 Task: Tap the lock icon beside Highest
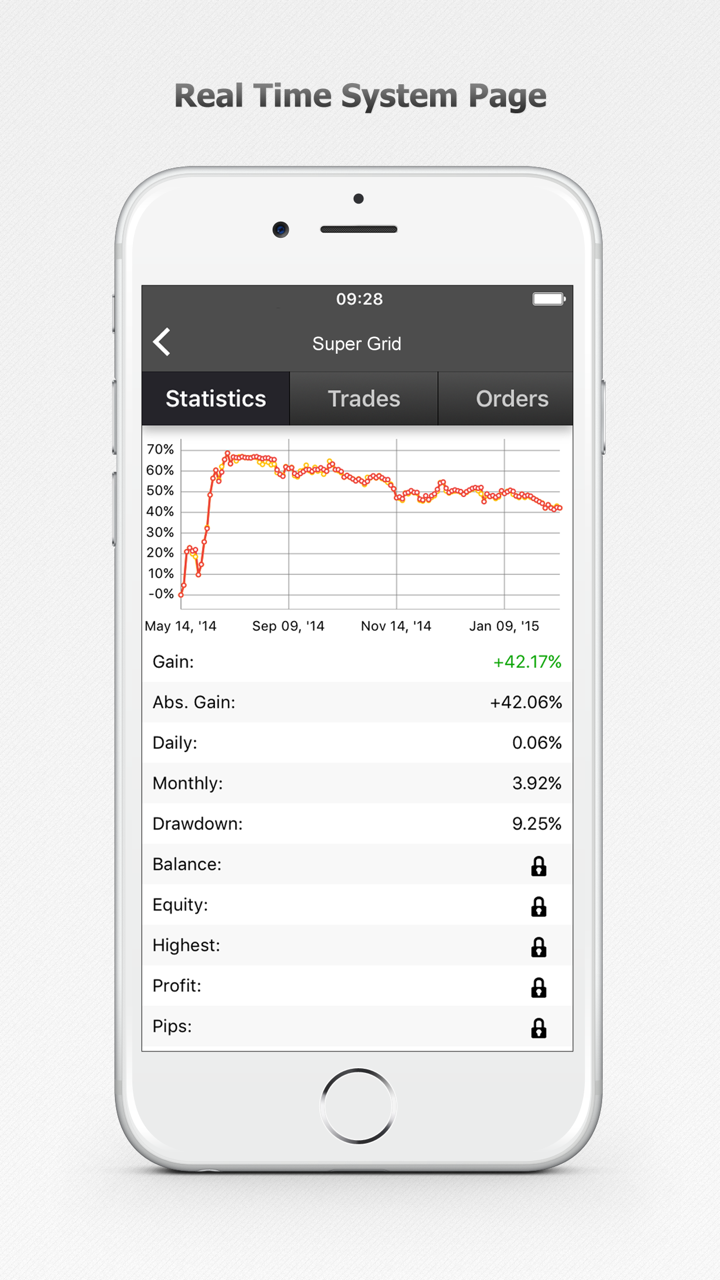[538, 947]
